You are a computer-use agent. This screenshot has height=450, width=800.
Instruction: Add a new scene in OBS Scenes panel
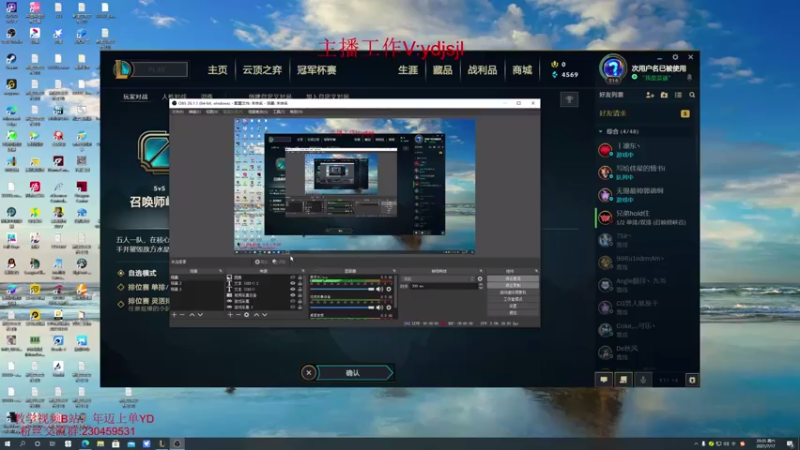[174, 315]
